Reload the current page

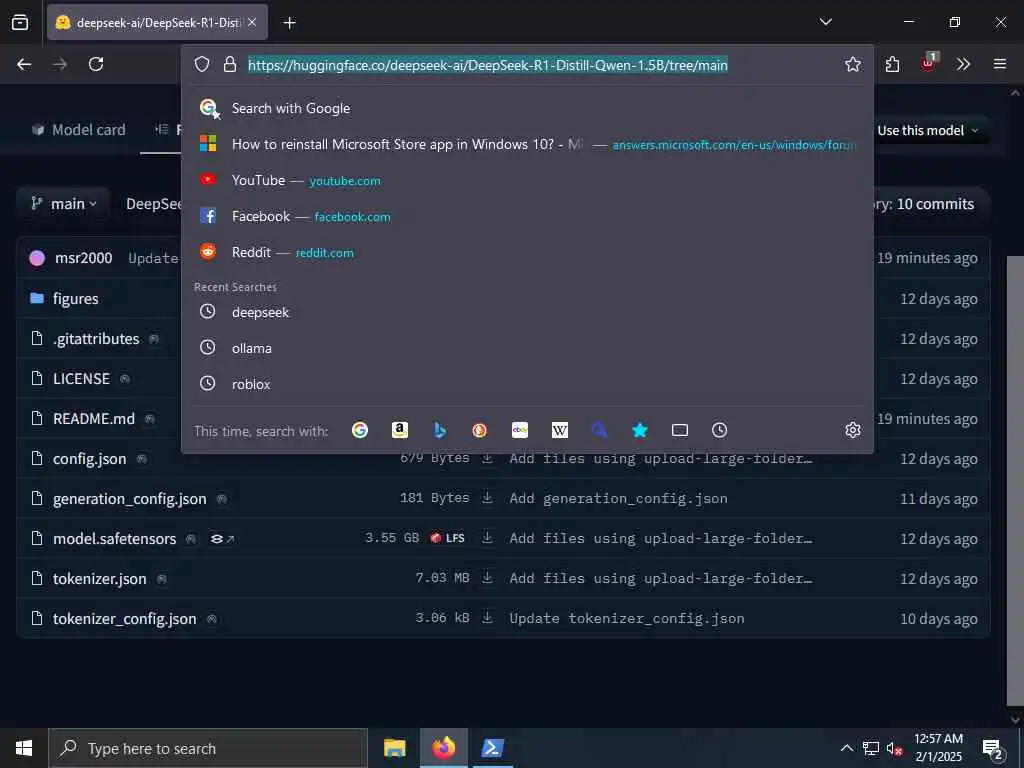tap(96, 64)
